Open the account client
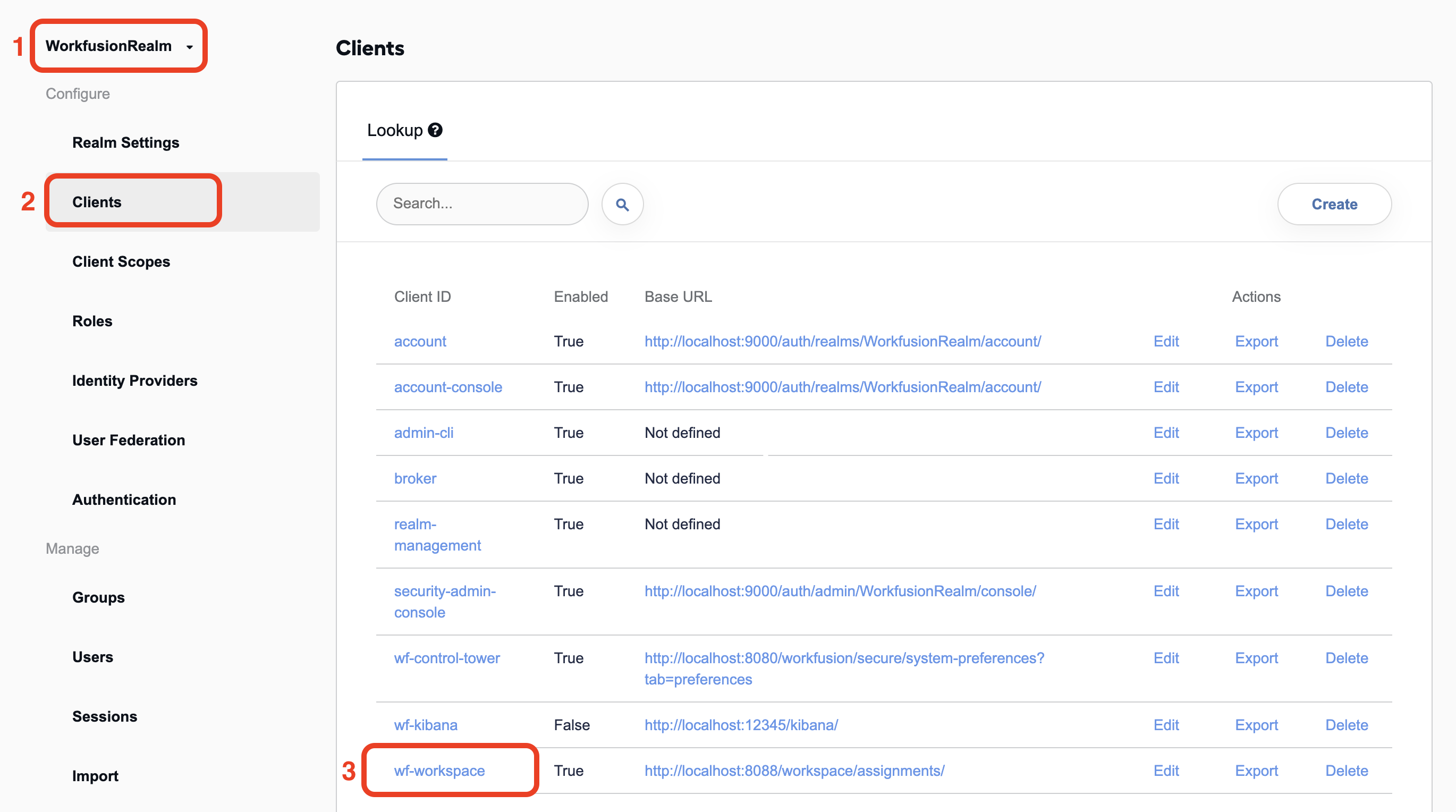1456x812 pixels. 419,341
